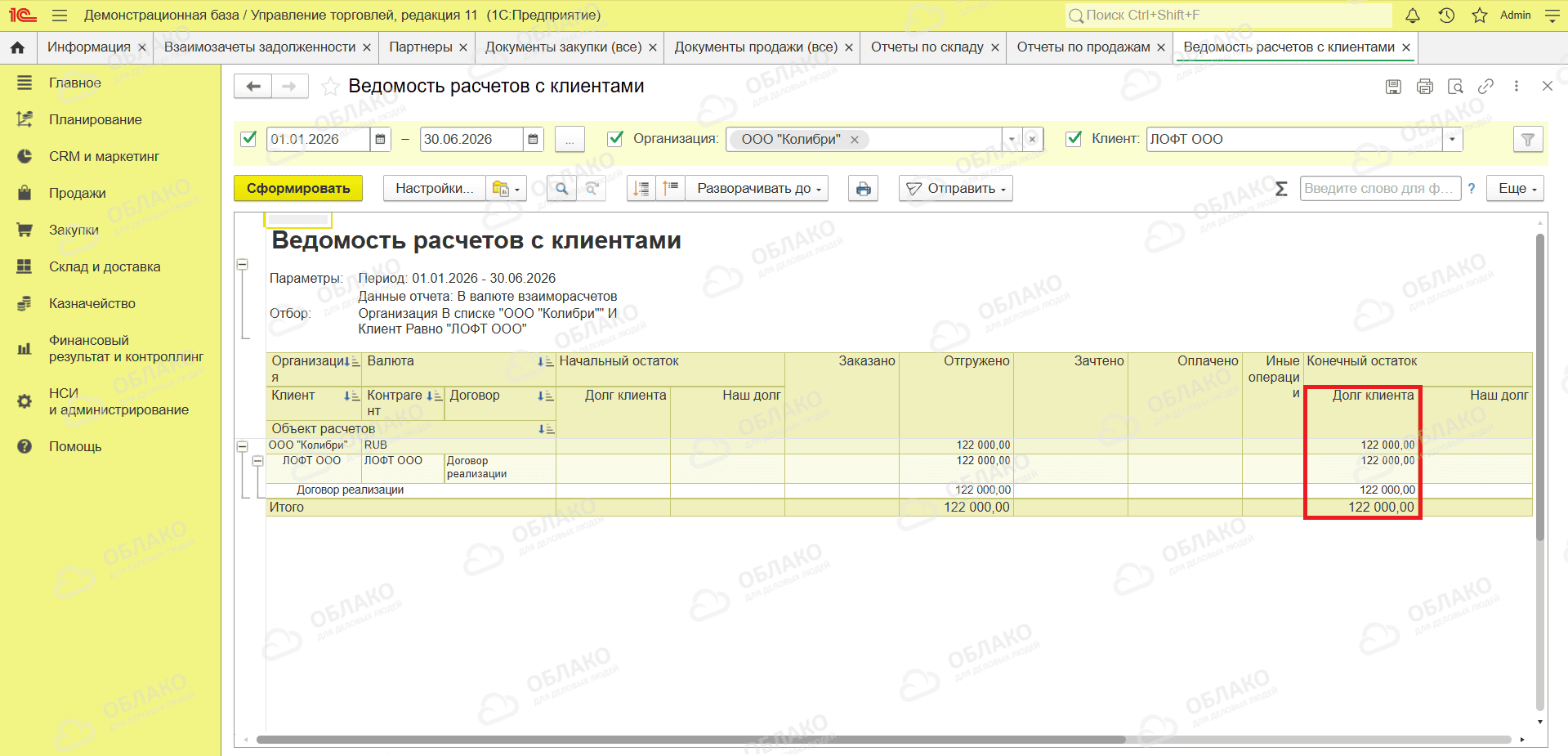
Task: Open the Настройки... button
Action: coord(435,189)
